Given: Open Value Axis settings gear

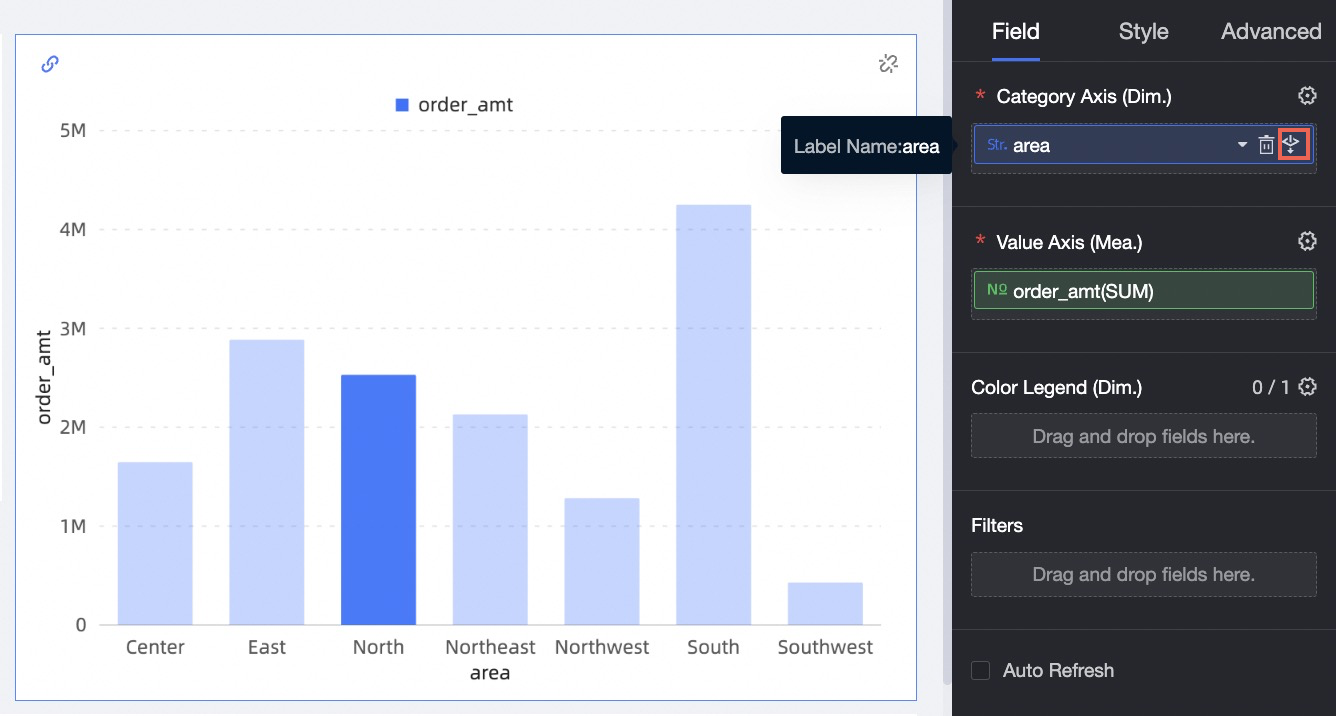Looking at the screenshot, I should [1306, 242].
